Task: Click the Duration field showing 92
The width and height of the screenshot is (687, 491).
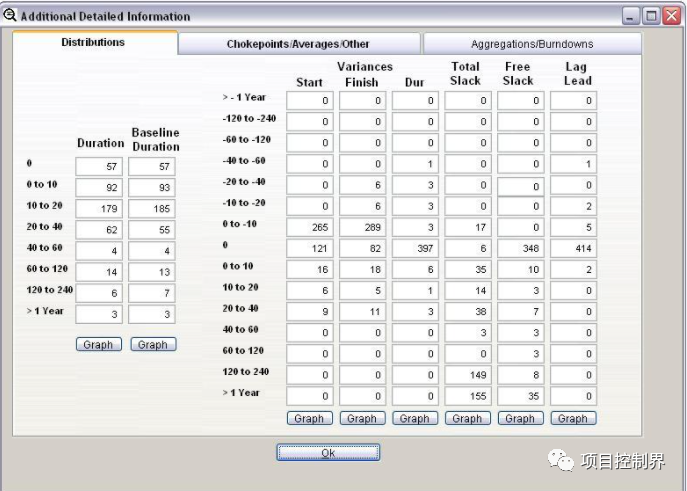Action: click(x=99, y=187)
